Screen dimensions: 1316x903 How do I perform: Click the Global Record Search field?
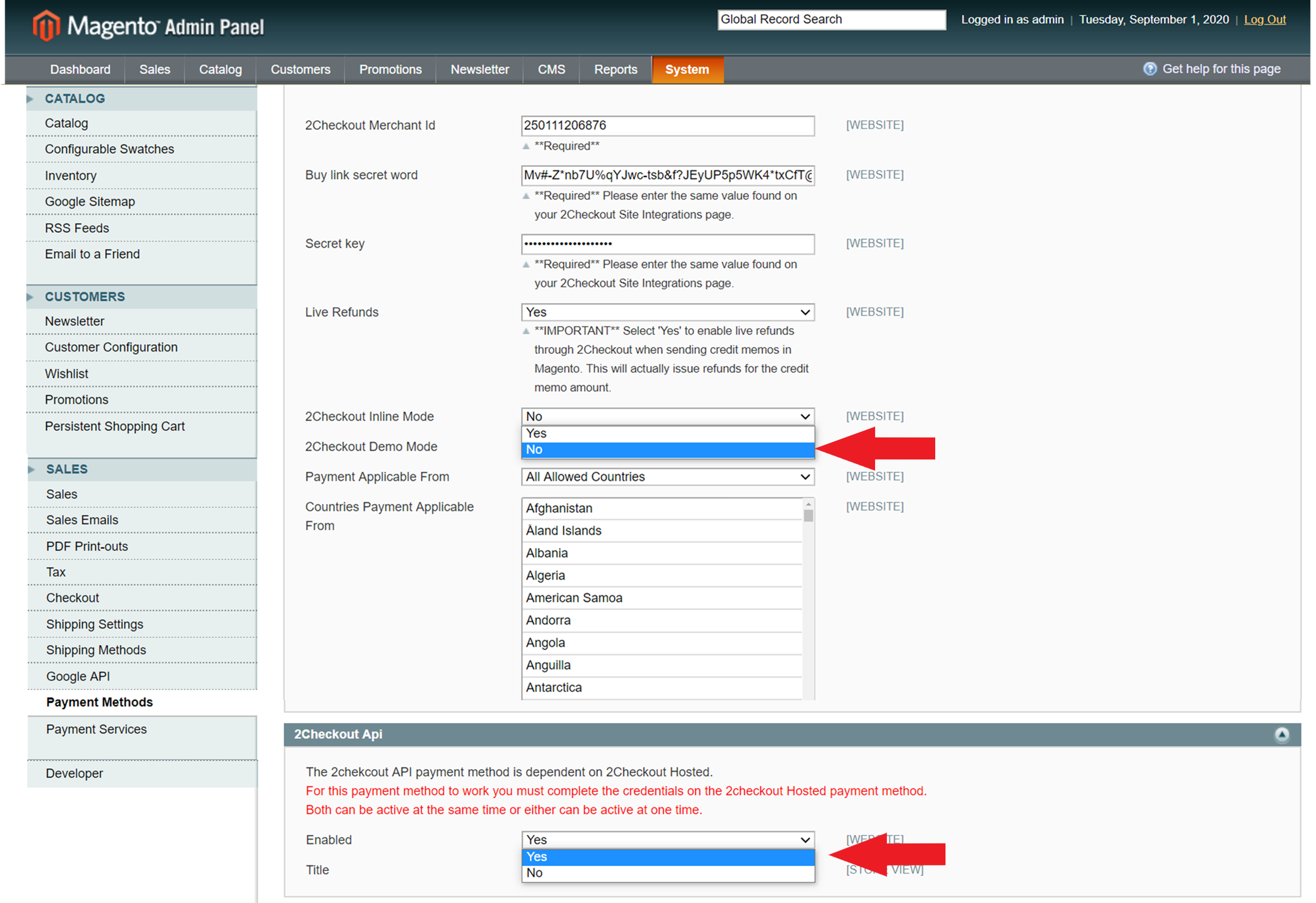[832, 20]
